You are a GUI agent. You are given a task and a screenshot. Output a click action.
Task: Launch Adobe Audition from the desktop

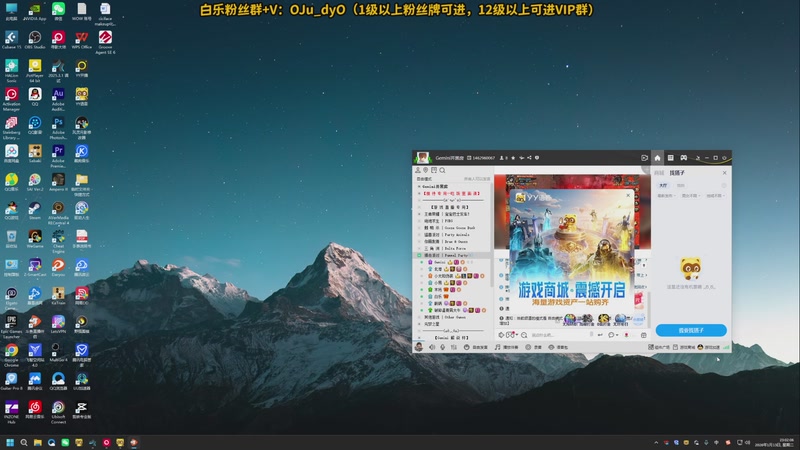[58, 99]
